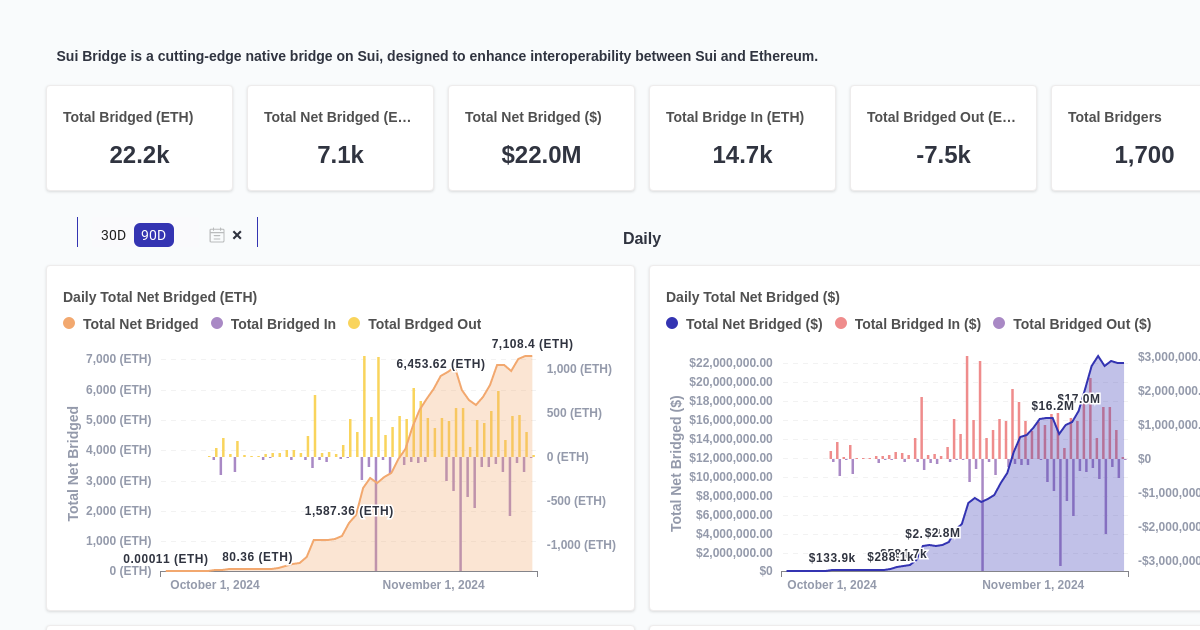This screenshot has width=1200, height=630.
Task: Open the Daily frequency selector
Action: click(642, 239)
